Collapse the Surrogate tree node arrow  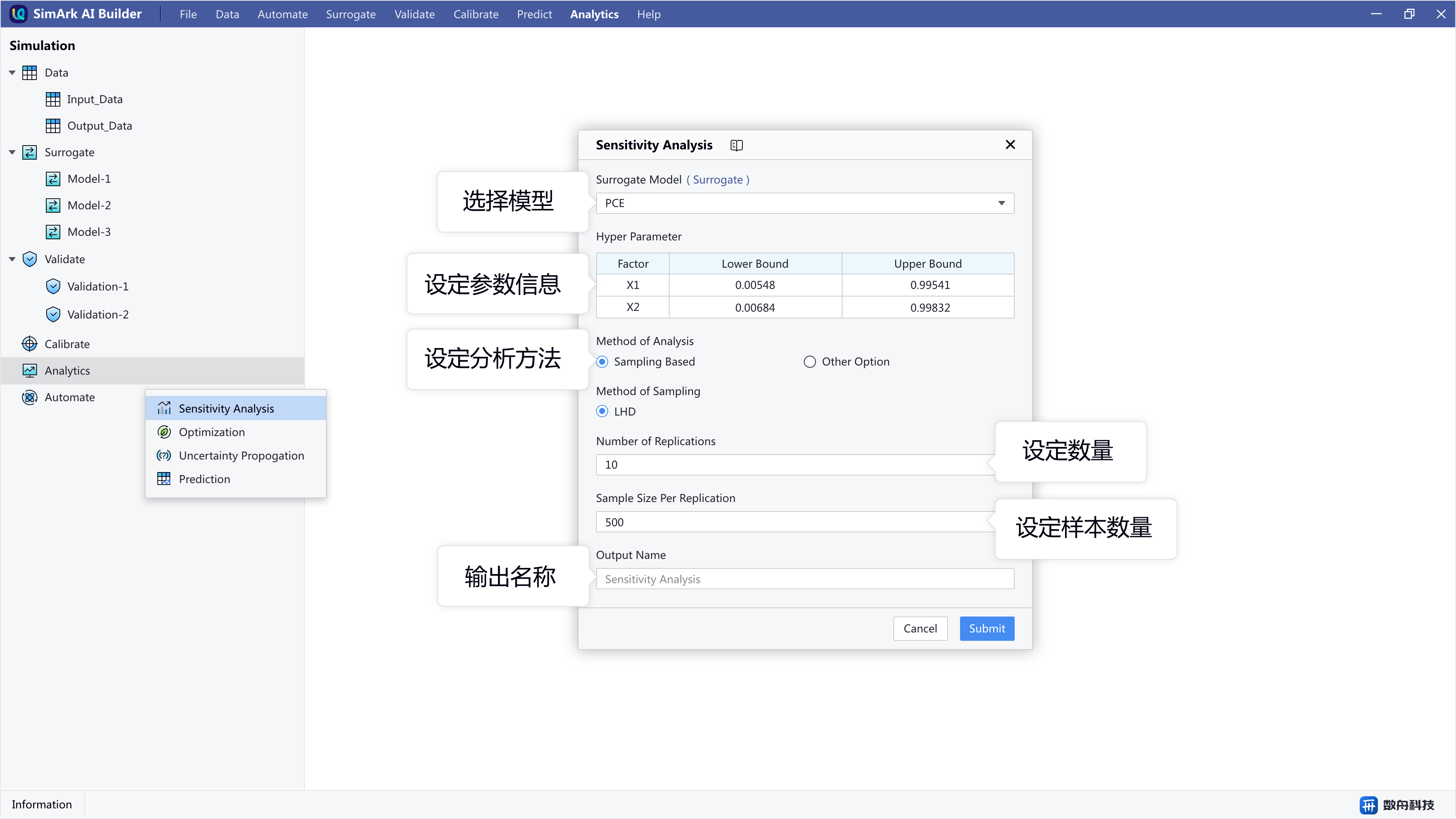pos(12,152)
